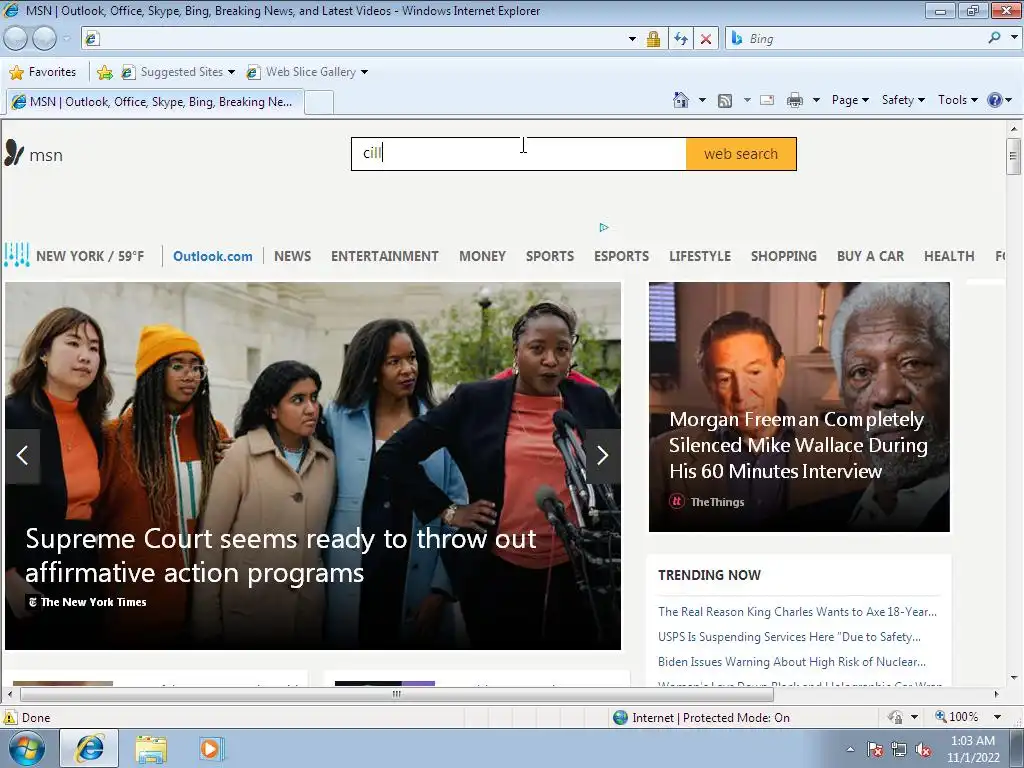Open USPS Suspending Services trending link
This screenshot has width=1024, height=768.
tap(789, 636)
